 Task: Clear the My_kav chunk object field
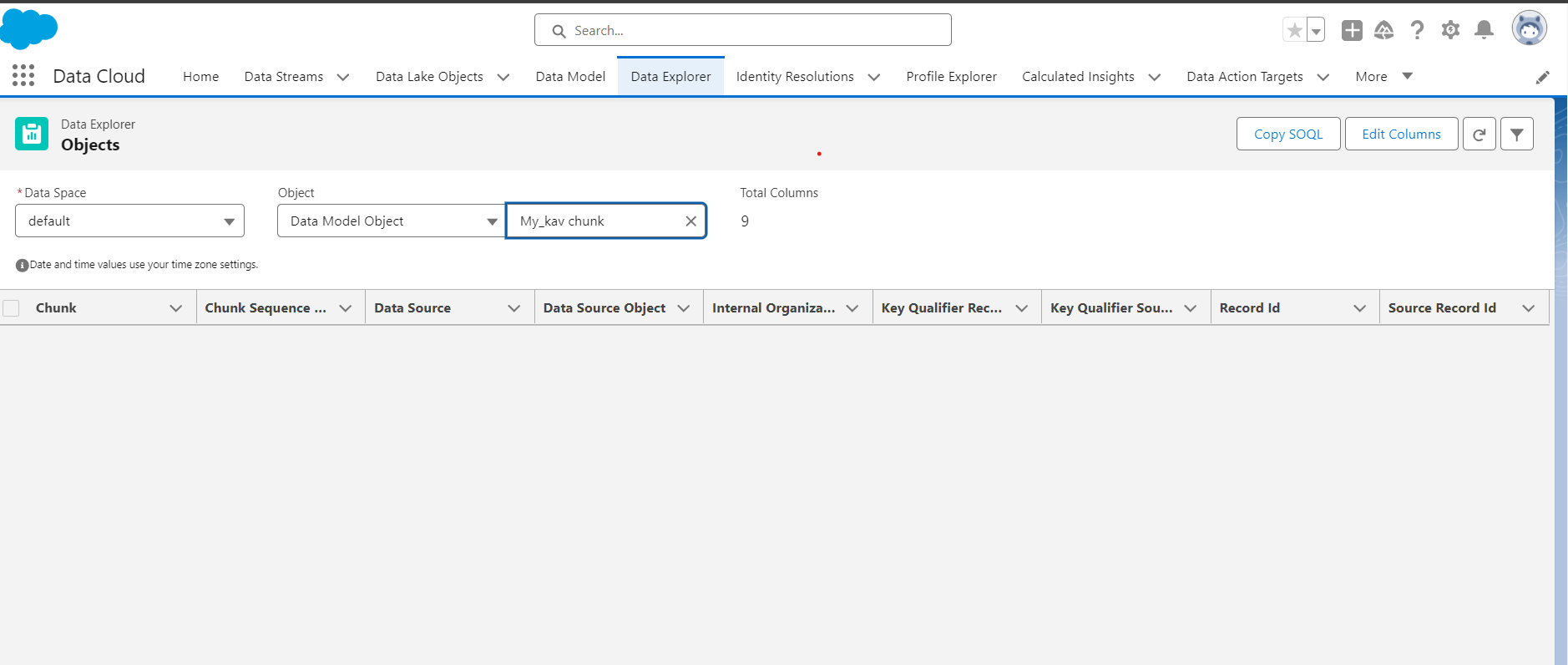click(x=691, y=221)
